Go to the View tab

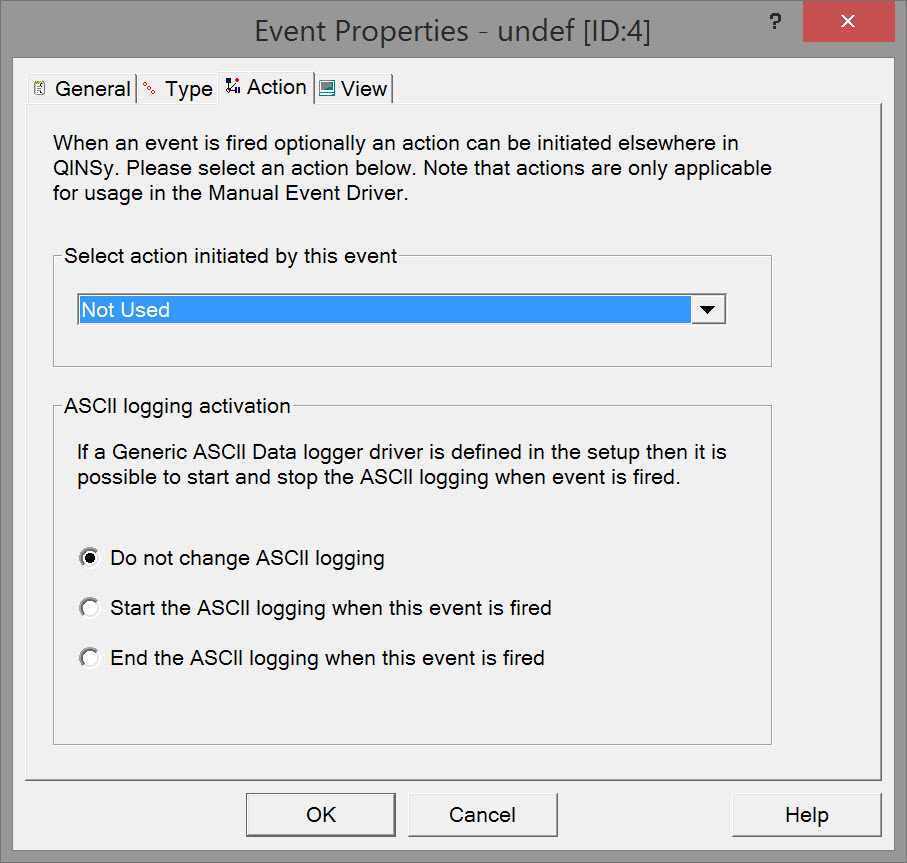pyautogui.click(x=363, y=89)
